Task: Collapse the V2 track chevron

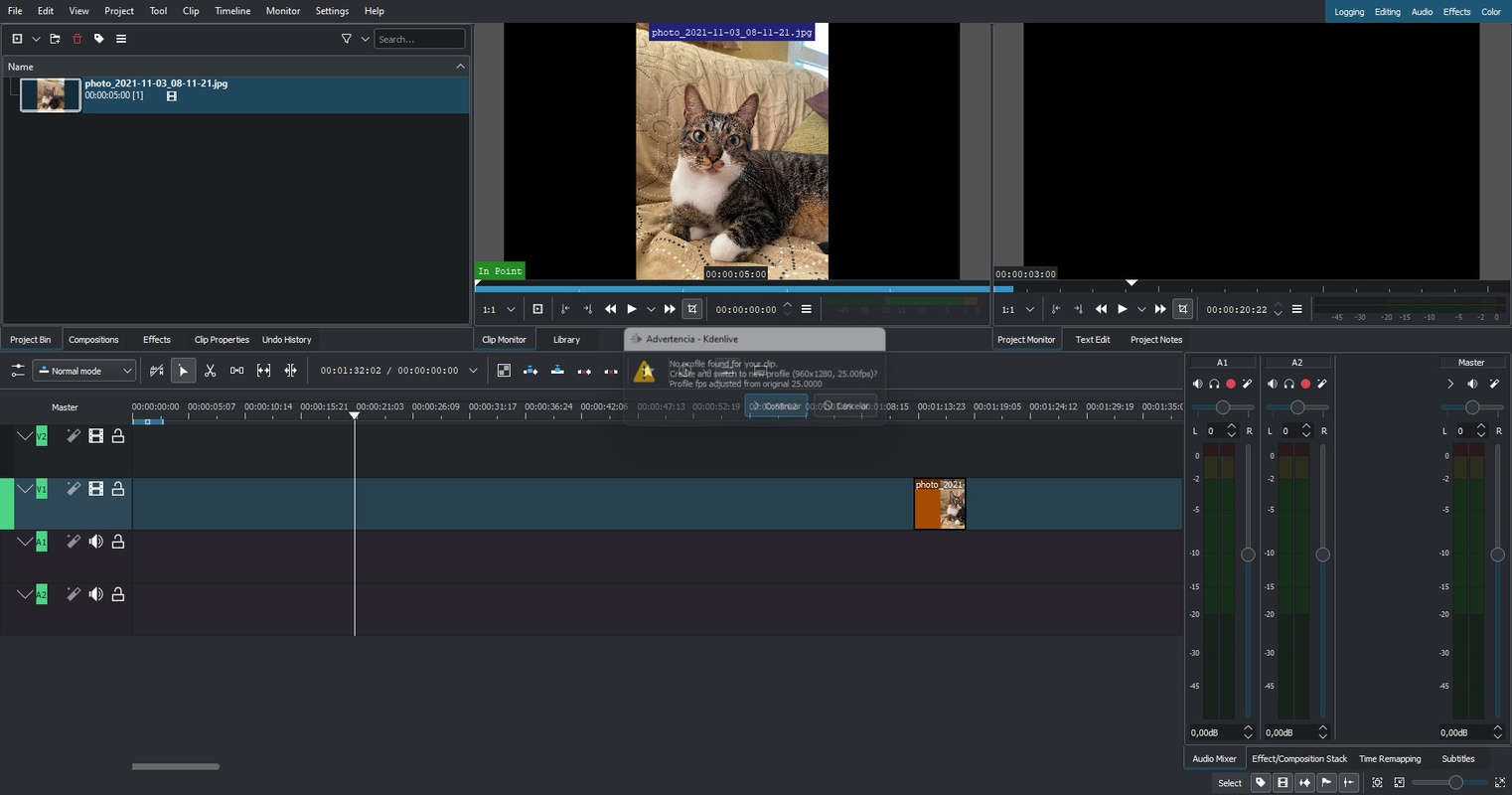Action: (24, 436)
